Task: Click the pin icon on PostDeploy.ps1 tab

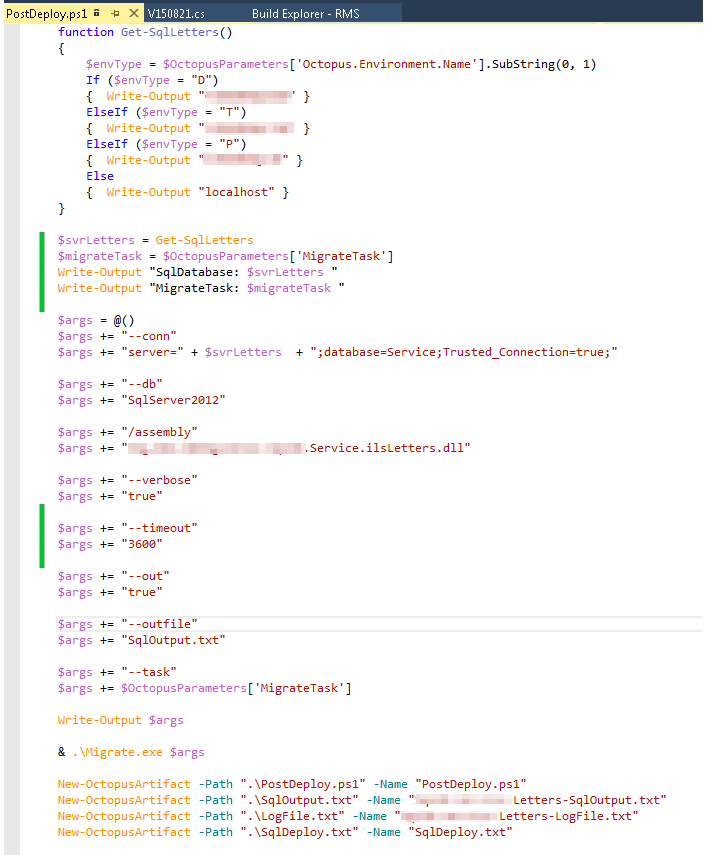Action: (x=115, y=12)
